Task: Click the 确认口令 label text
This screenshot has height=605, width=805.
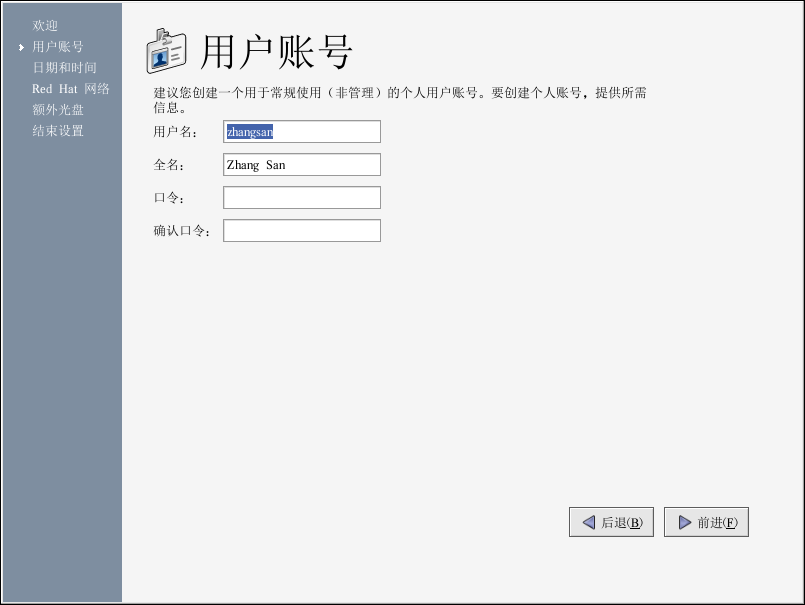Action: pyautogui.click(x=181, y=231)
